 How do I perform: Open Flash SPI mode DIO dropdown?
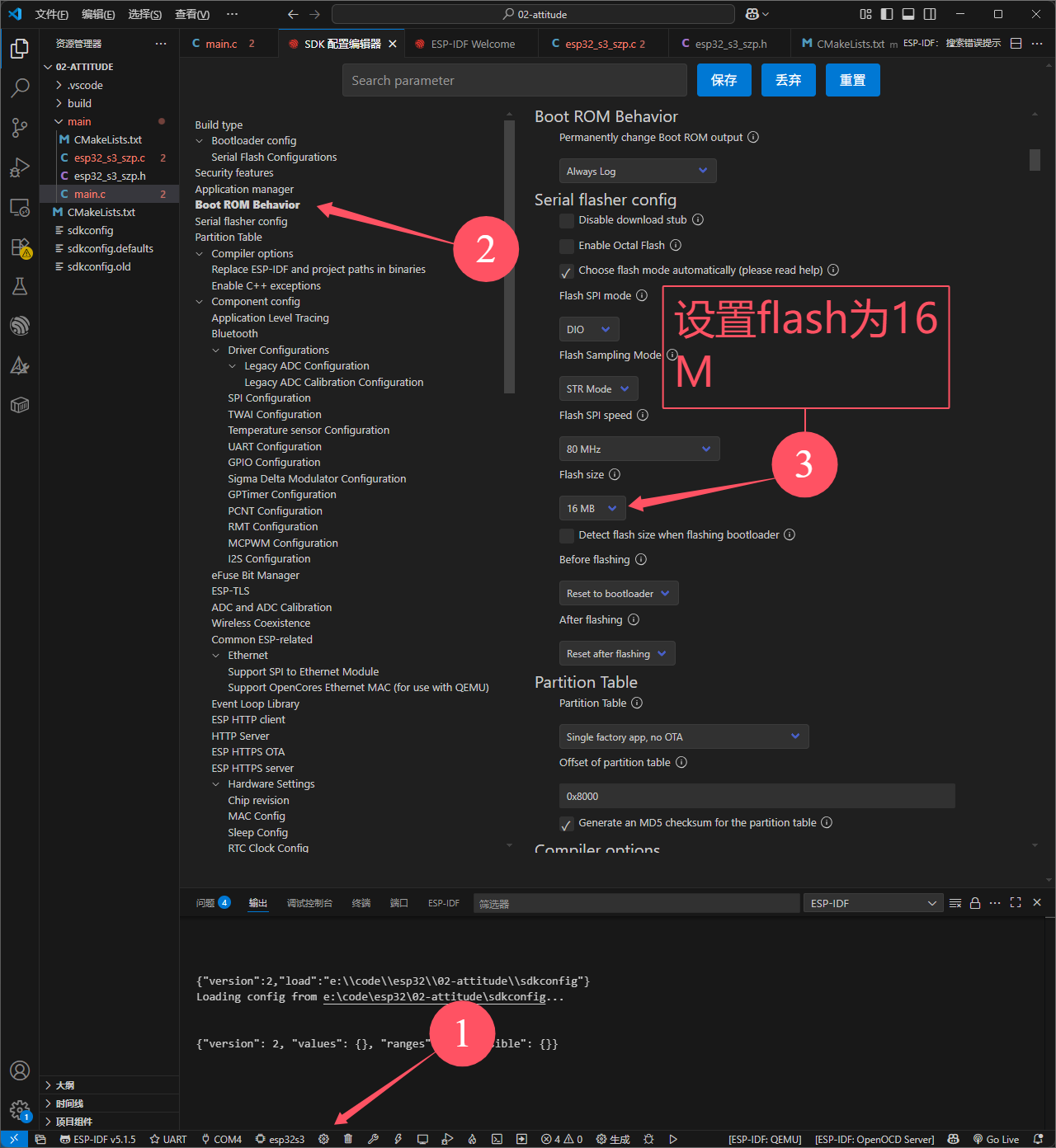click(x=589, y=329)
